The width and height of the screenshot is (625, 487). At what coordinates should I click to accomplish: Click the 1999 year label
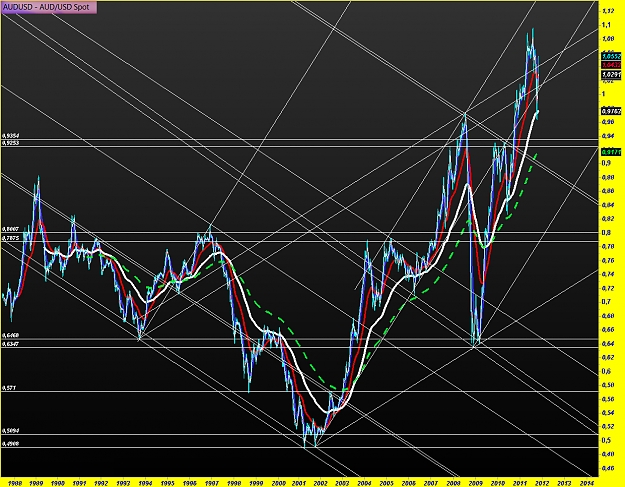tap(256, 483)
